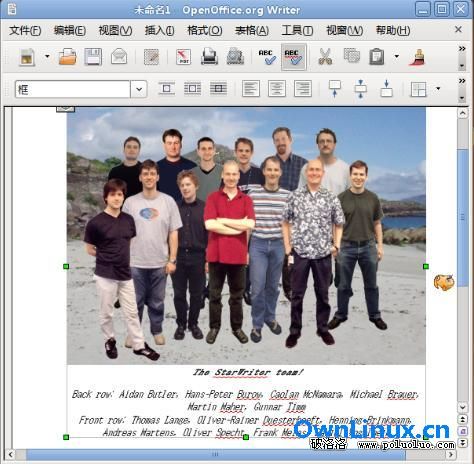Align frame vertical center icon

pos(361,89)
